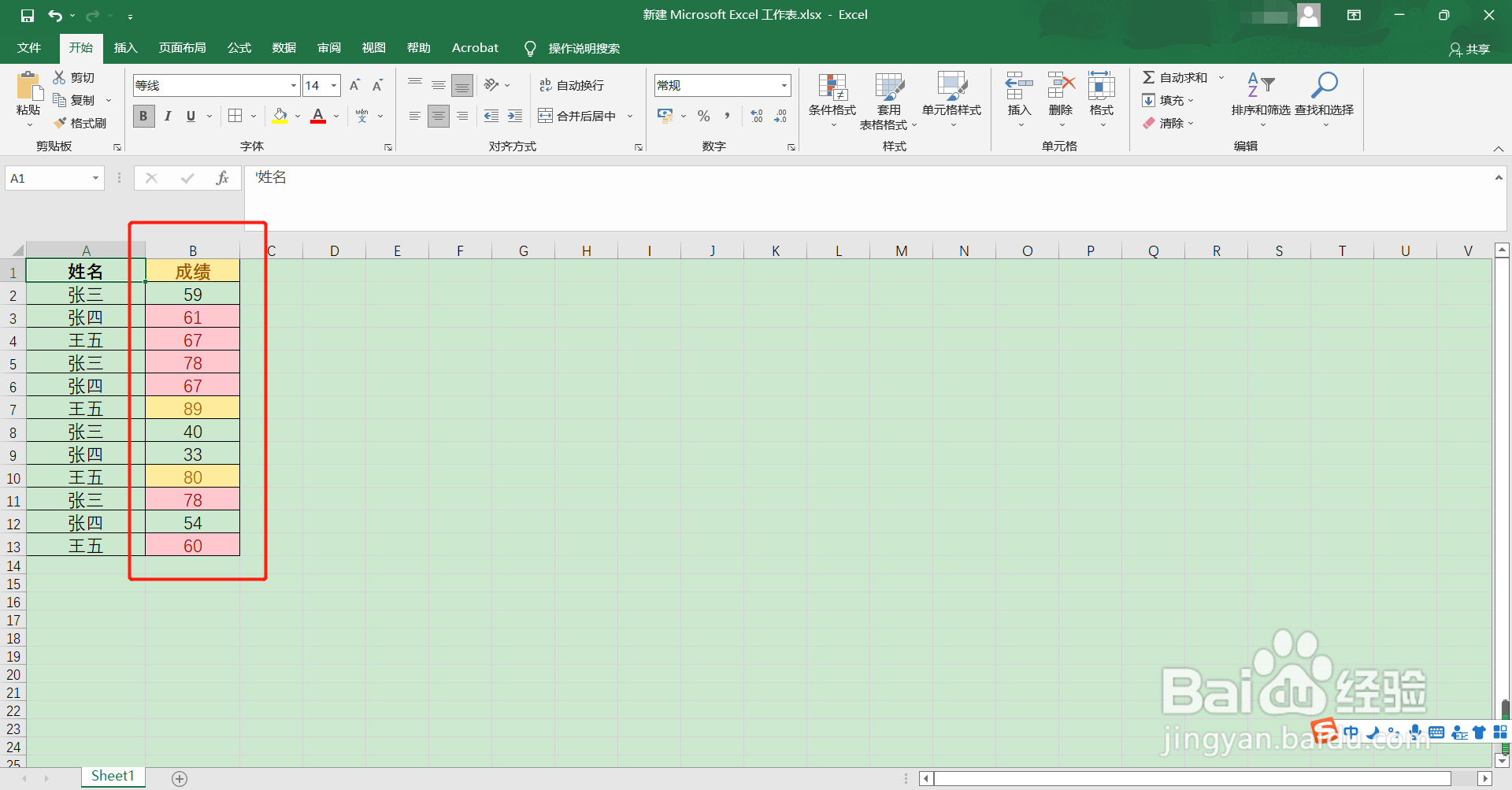Switch to Formulas (公式) tab
This screenshot has width=1512, height=790.
click(239, 48)
